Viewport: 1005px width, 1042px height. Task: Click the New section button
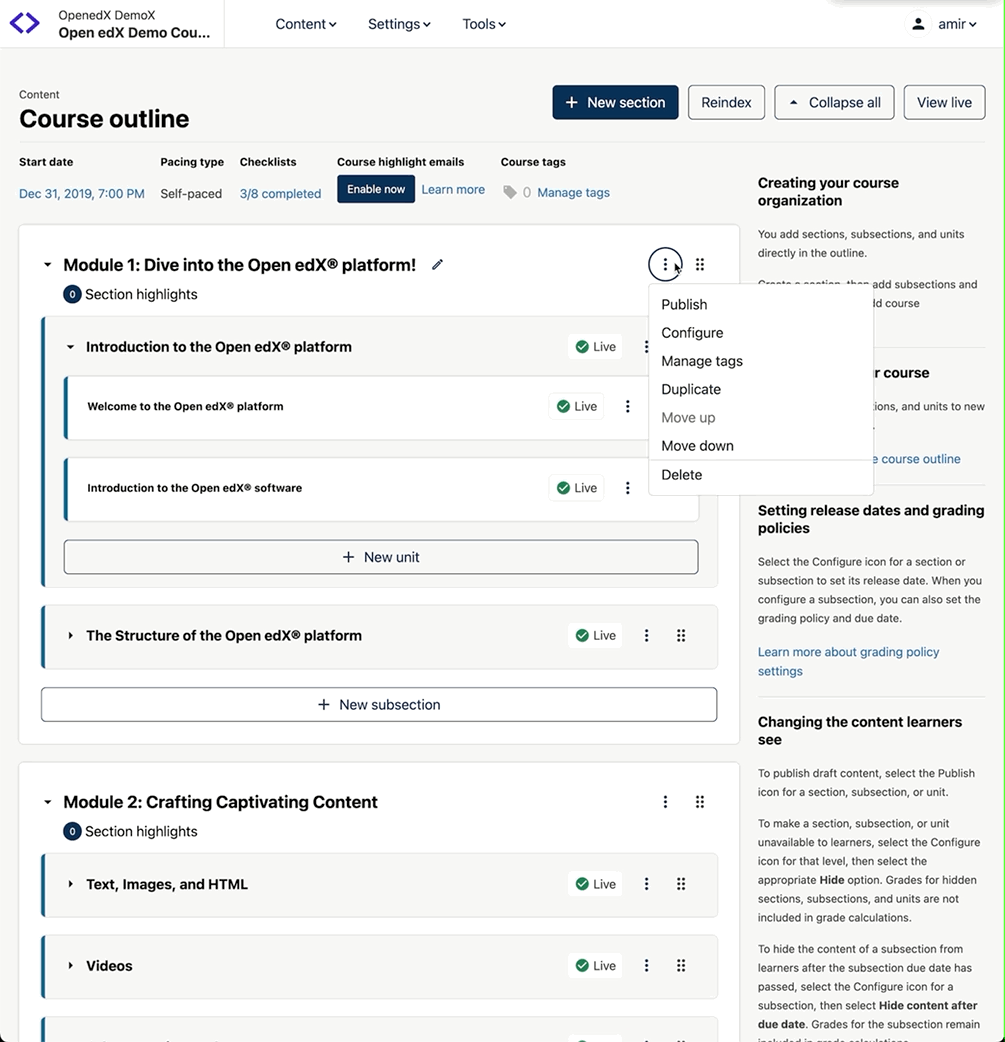coord(615,102)
